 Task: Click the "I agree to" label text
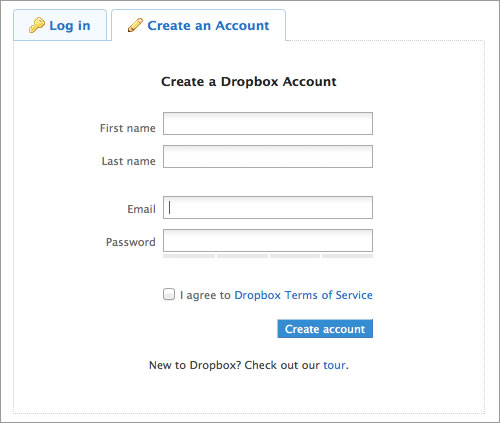pos(205,295)
